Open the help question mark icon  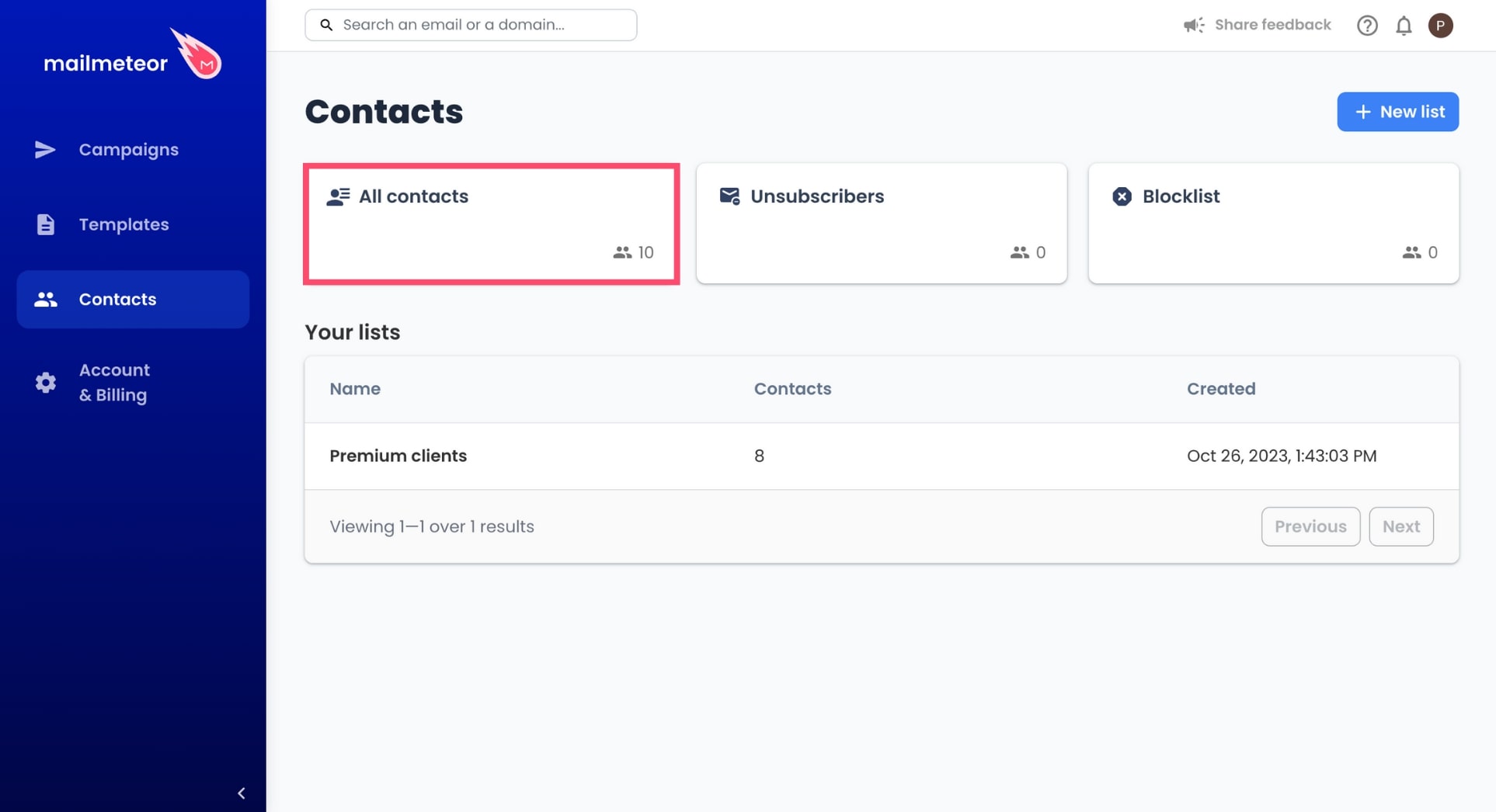point(1367,26)
